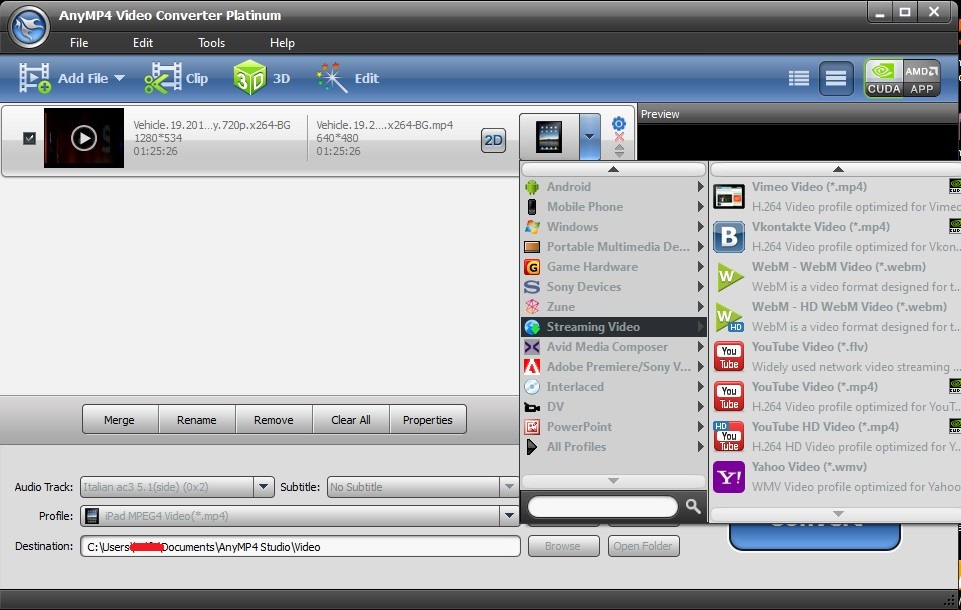
Task: Click the Merge button
Action: click(x=120, y=419)
